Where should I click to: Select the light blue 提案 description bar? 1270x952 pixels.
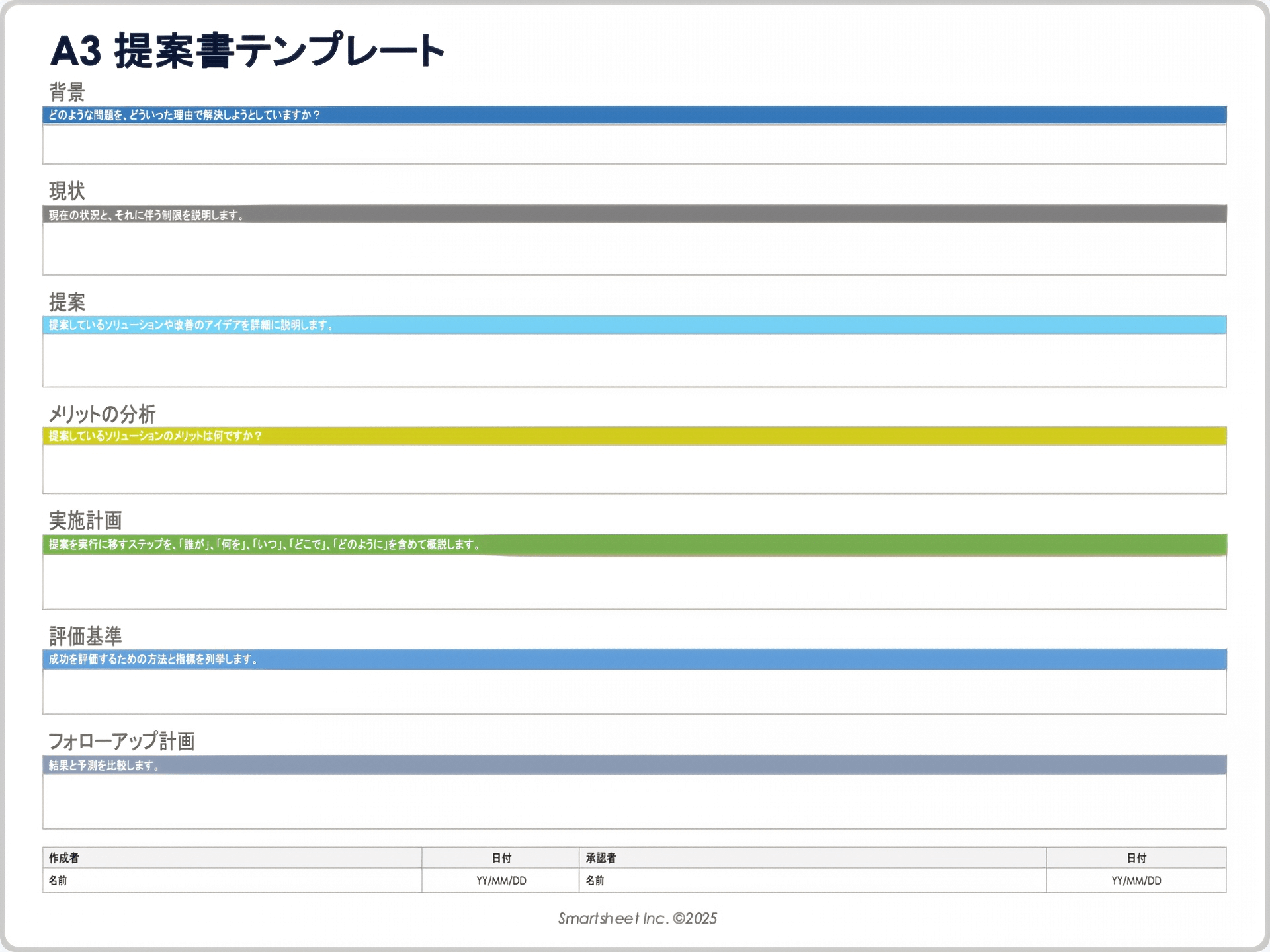pyautogui.click(x=634, y=325)
